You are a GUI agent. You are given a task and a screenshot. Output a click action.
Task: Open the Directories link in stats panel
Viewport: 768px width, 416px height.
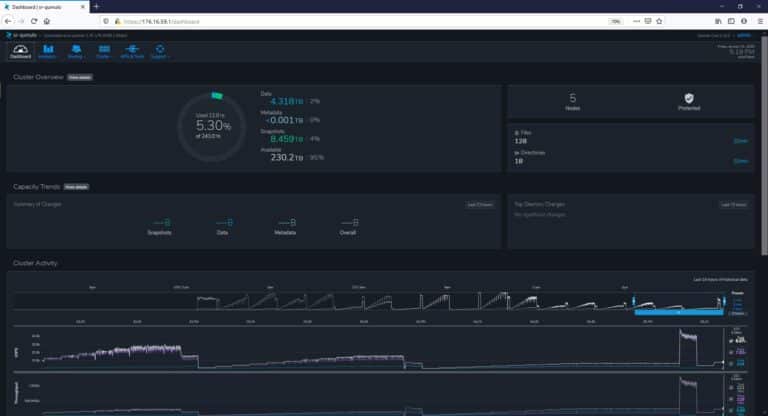(x=741, y=161)
